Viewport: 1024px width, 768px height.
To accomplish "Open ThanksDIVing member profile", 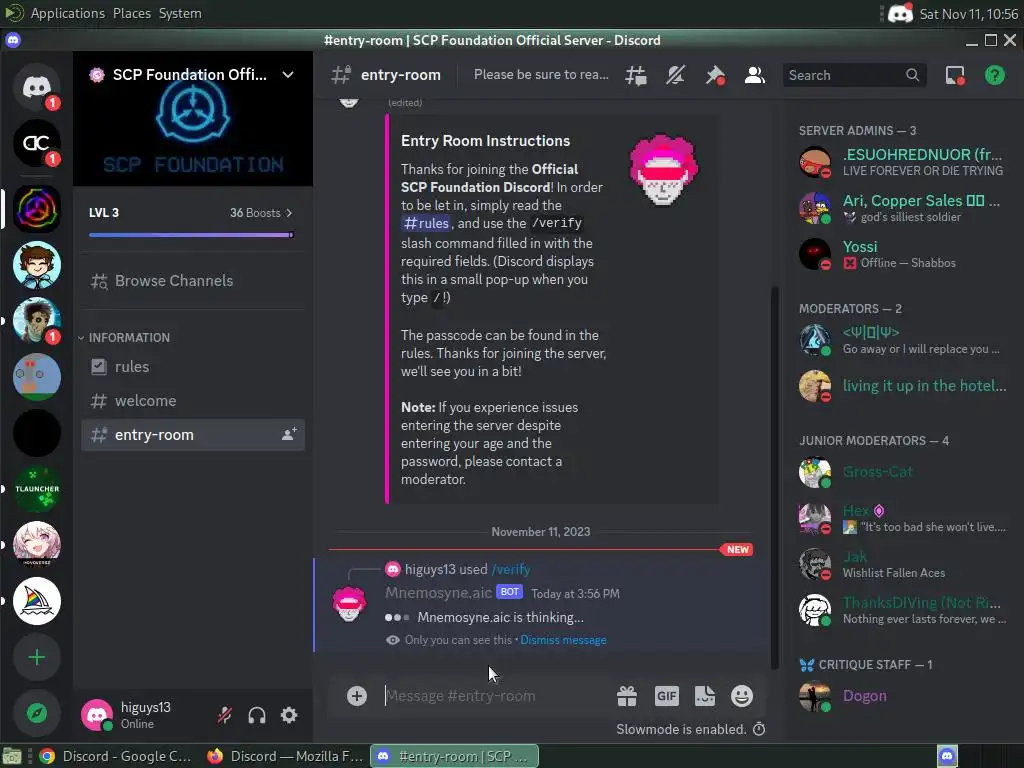I will tap(902, 611).
